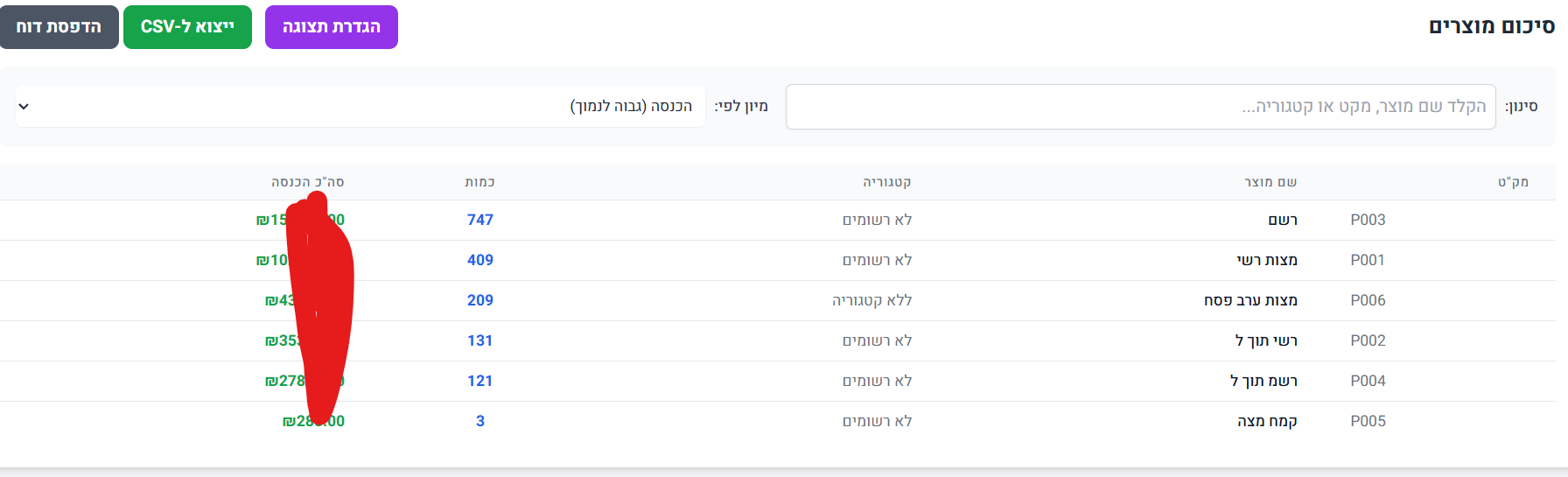Click the quantity value 409
The width and height of the screenshot is (1568, 477).
click(479, 260)
